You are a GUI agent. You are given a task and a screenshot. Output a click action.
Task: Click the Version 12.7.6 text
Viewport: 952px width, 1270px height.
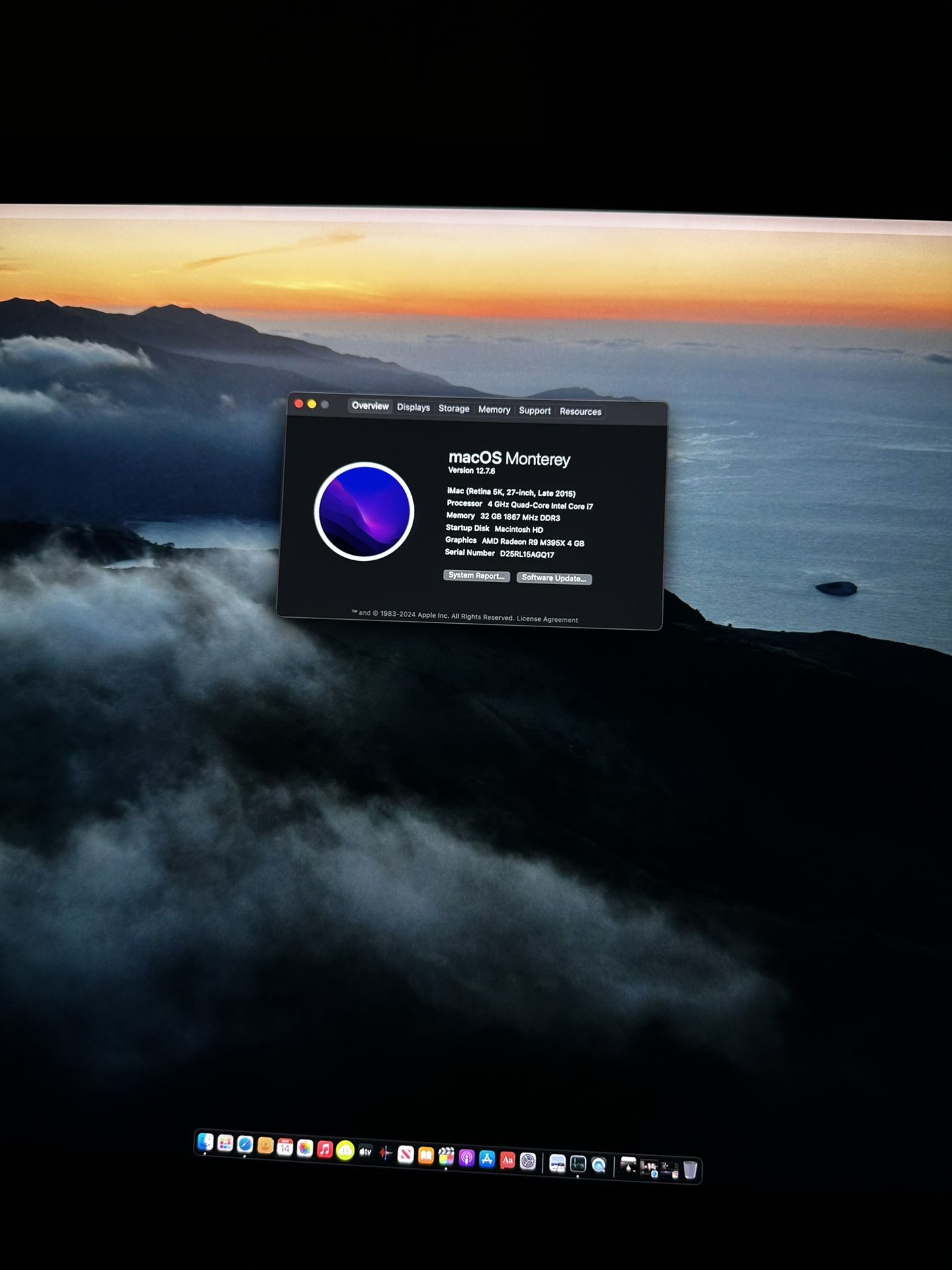coord(471,471)
